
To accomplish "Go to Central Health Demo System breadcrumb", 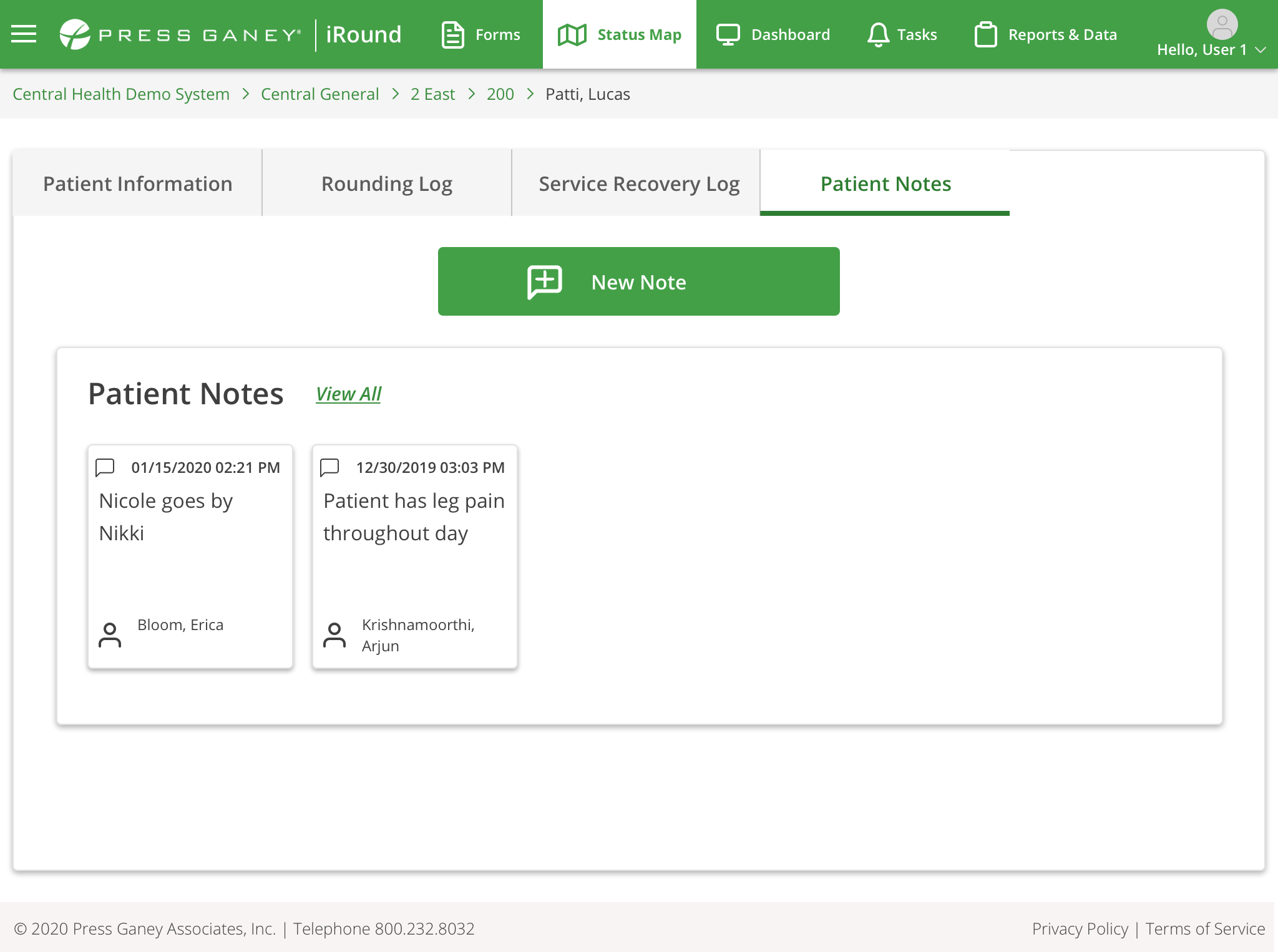I will [121, 94].
